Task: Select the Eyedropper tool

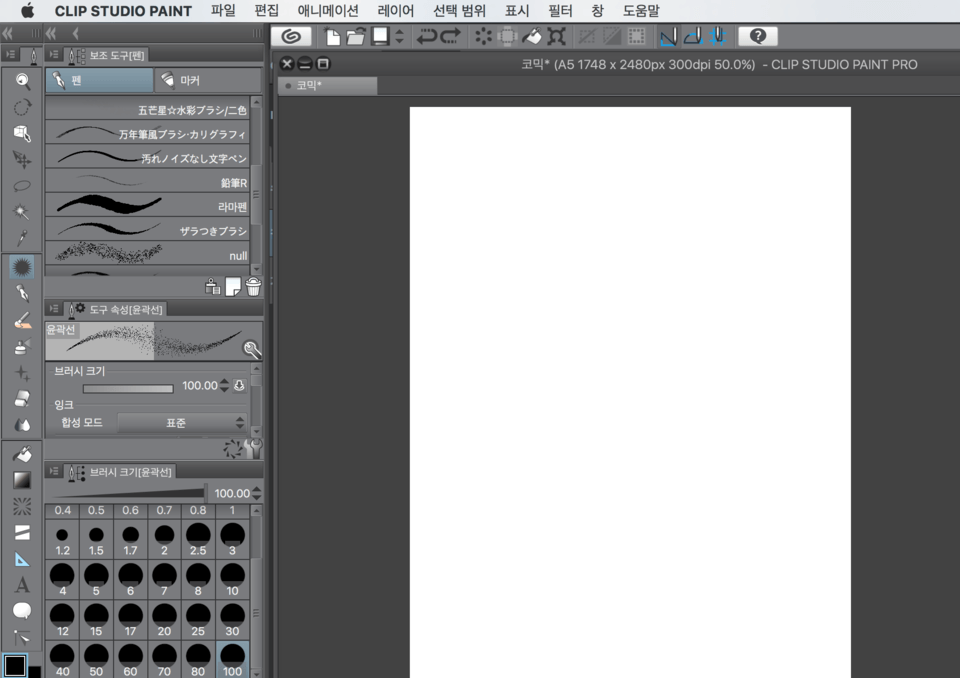Action: click(x=22, y=238)
